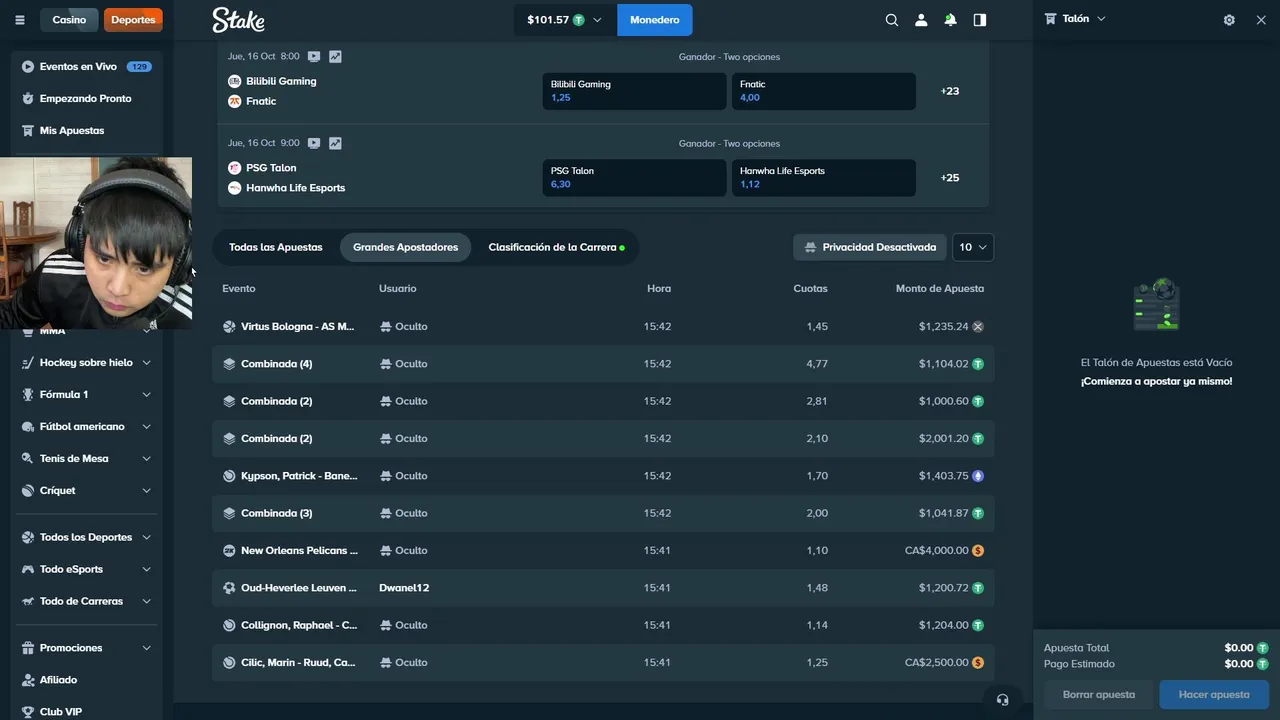Image resolution: width=1280 pixels, height=720 pixels.
Task: Open bet slip settings gear
Action: 1229,20
